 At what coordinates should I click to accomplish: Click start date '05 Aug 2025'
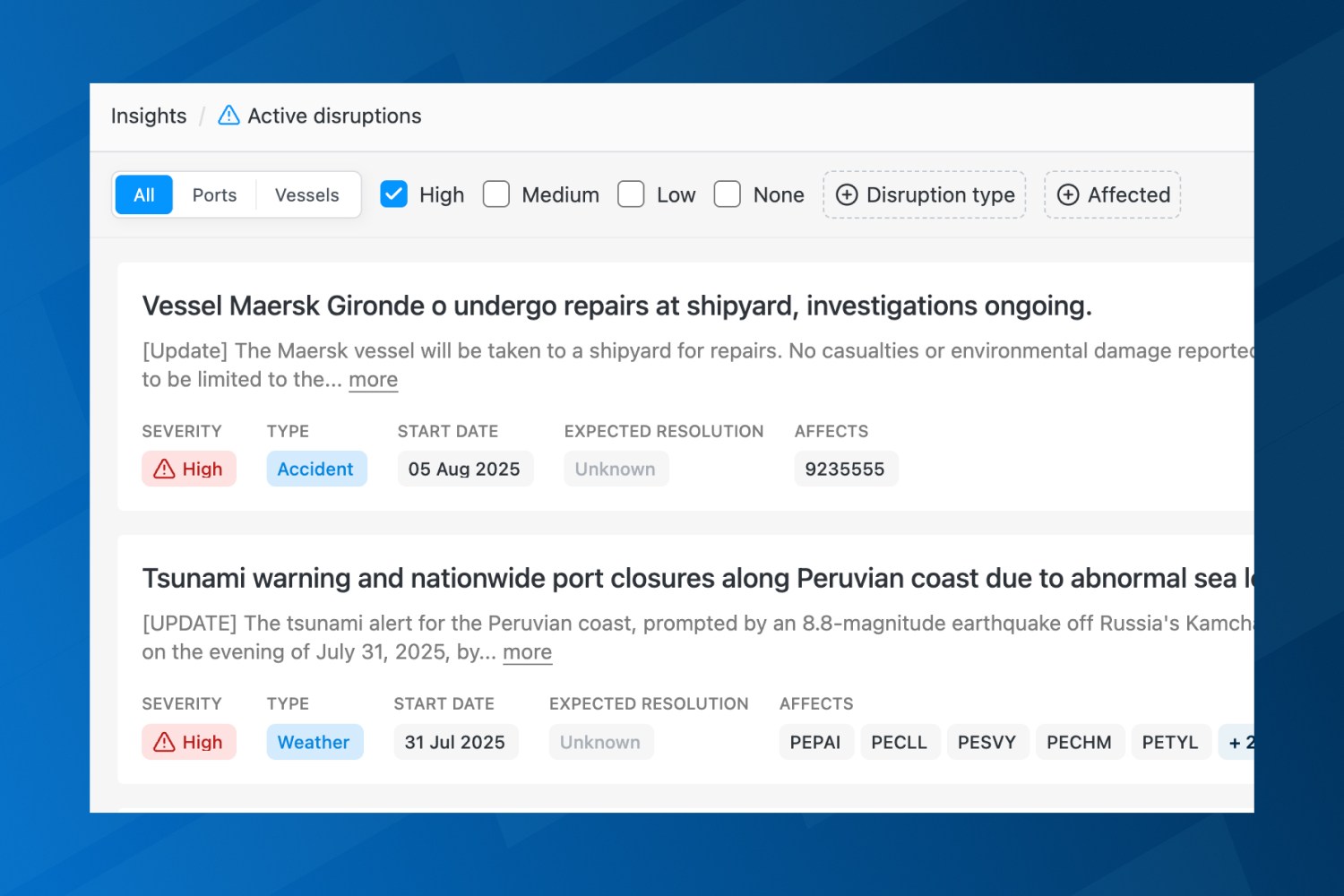click(464, 469)
